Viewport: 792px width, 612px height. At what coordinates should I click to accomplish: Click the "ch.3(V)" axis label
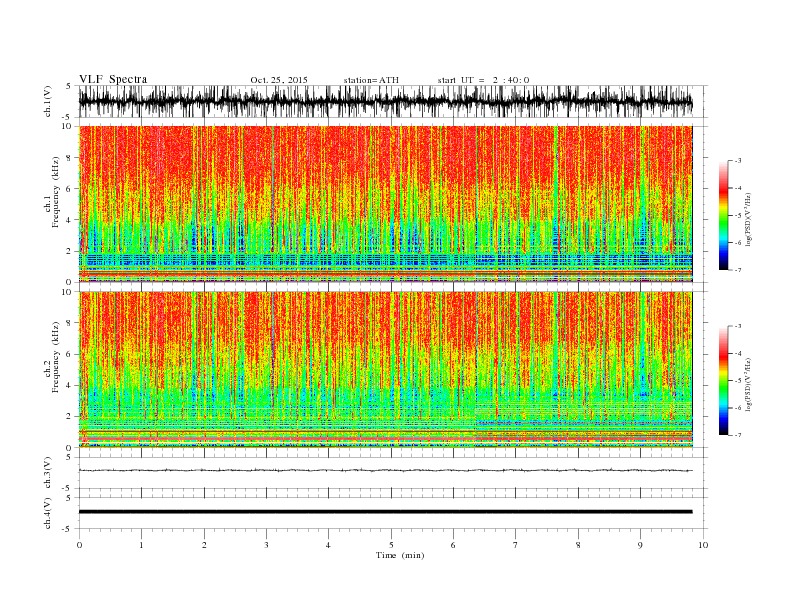(x=48, y=473)
